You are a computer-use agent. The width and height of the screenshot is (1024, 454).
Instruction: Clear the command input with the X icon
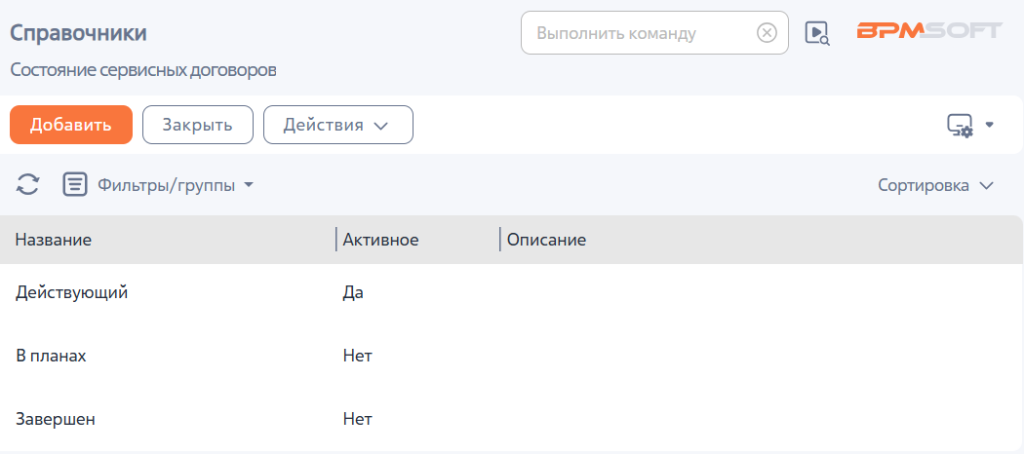coord(767,33)
